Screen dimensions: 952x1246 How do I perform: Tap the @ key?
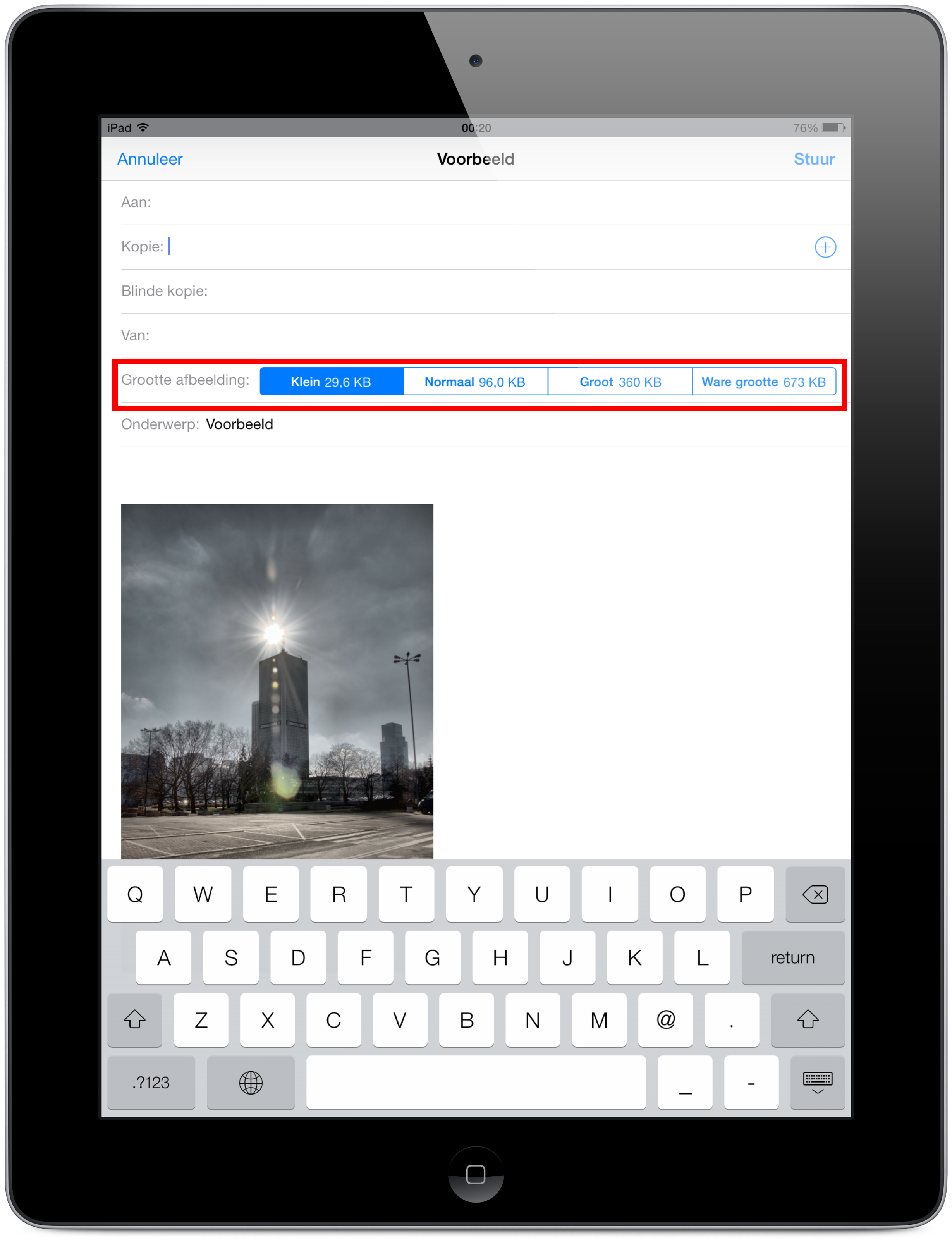click(x=665, y=1019)
